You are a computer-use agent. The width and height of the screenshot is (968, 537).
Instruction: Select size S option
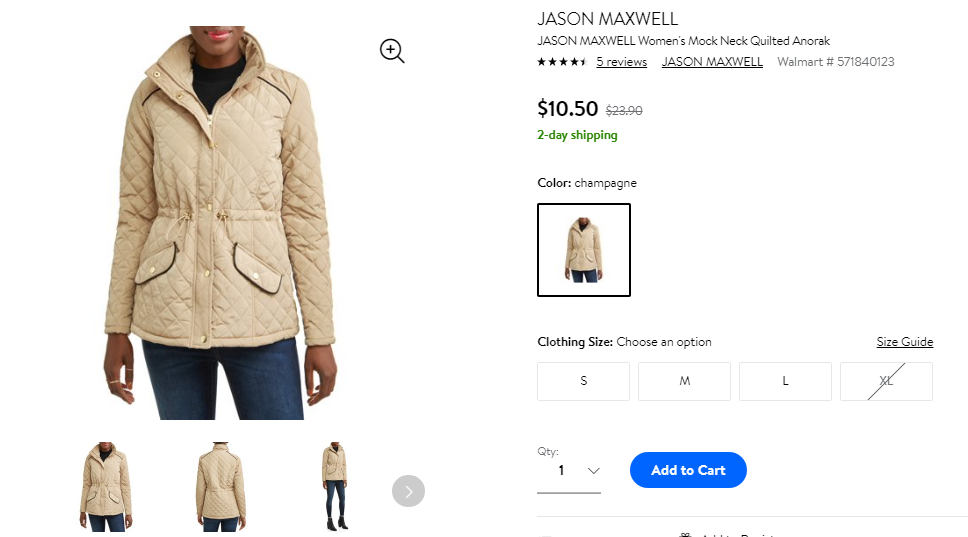point(583,381)
